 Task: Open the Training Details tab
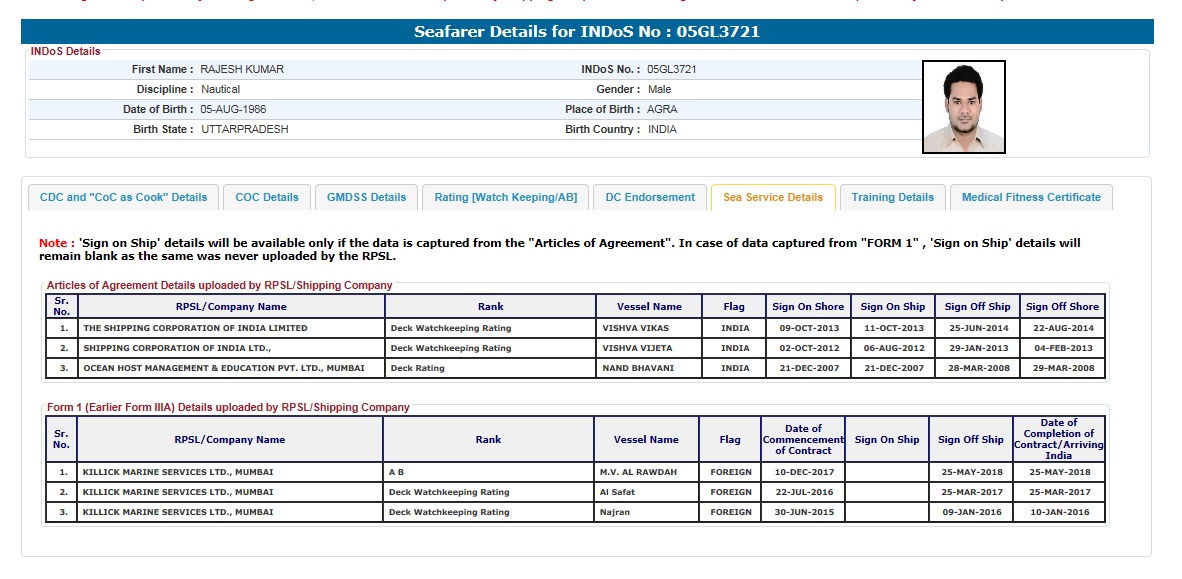point(892,197)
